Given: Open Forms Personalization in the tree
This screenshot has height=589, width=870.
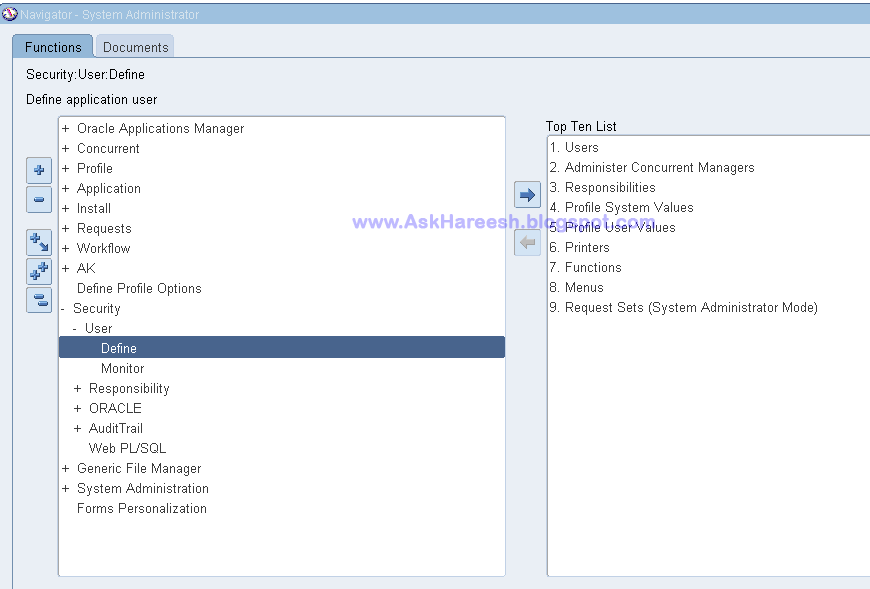Looking at the screenshot, I should 141,509.
